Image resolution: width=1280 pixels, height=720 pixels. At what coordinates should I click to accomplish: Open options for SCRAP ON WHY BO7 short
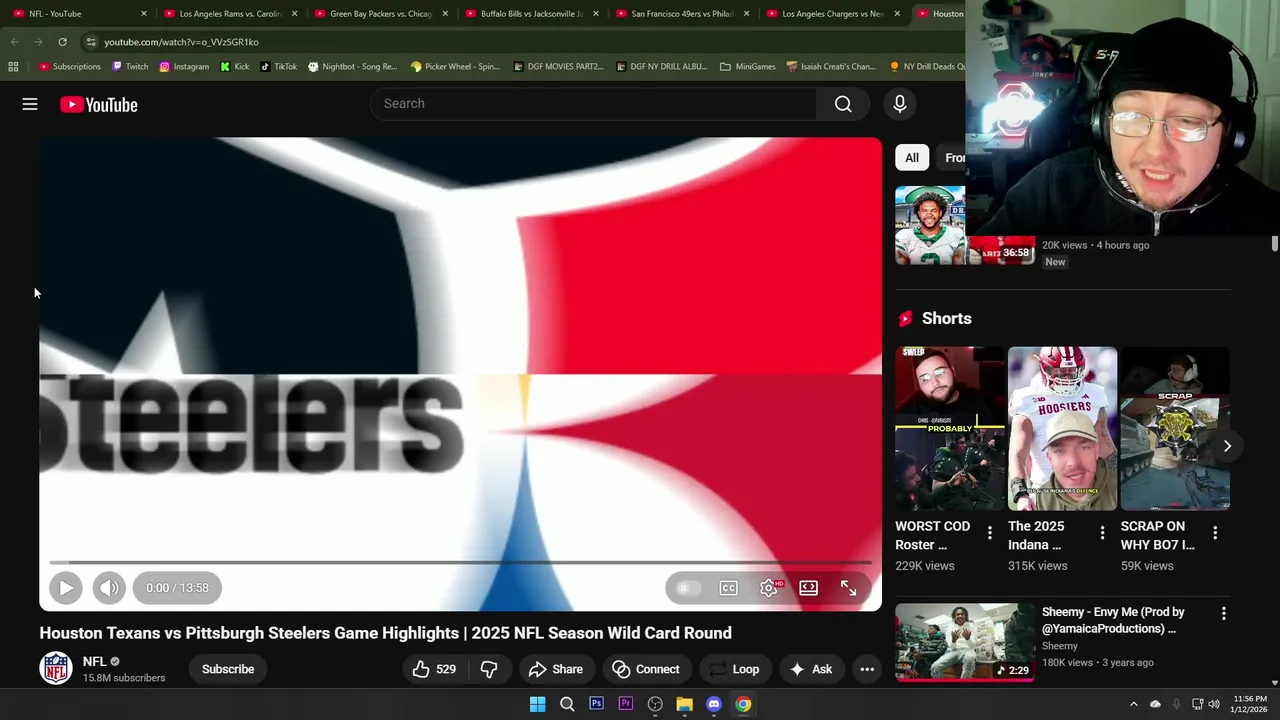1215,533
